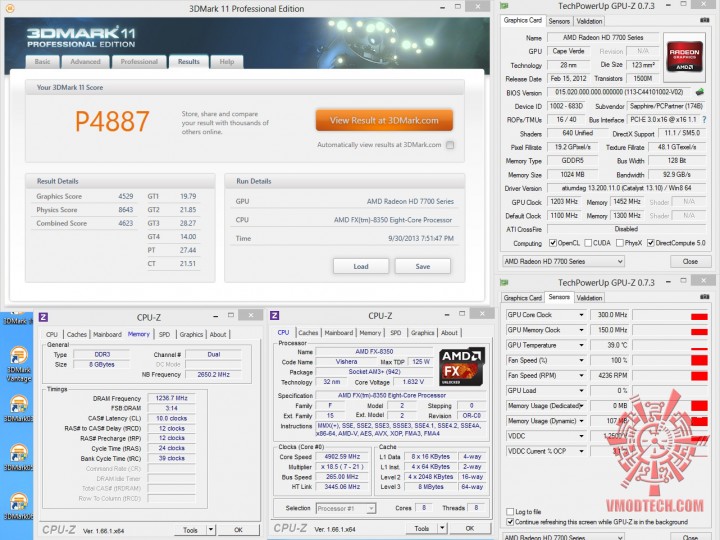This screenshot has width=720, height=540.
Task: Switch to the Basic tab in 3DMark 11
Action: tap(42, 62)
